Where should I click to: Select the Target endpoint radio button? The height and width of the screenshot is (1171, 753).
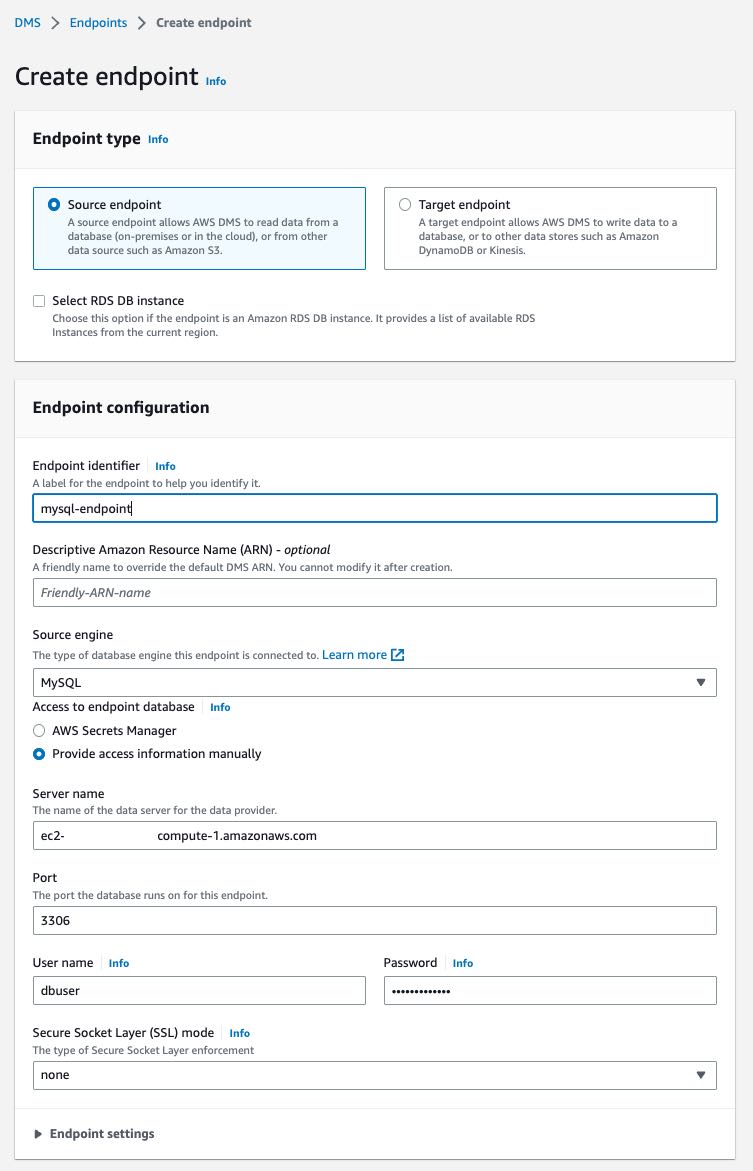click(405, 205)
